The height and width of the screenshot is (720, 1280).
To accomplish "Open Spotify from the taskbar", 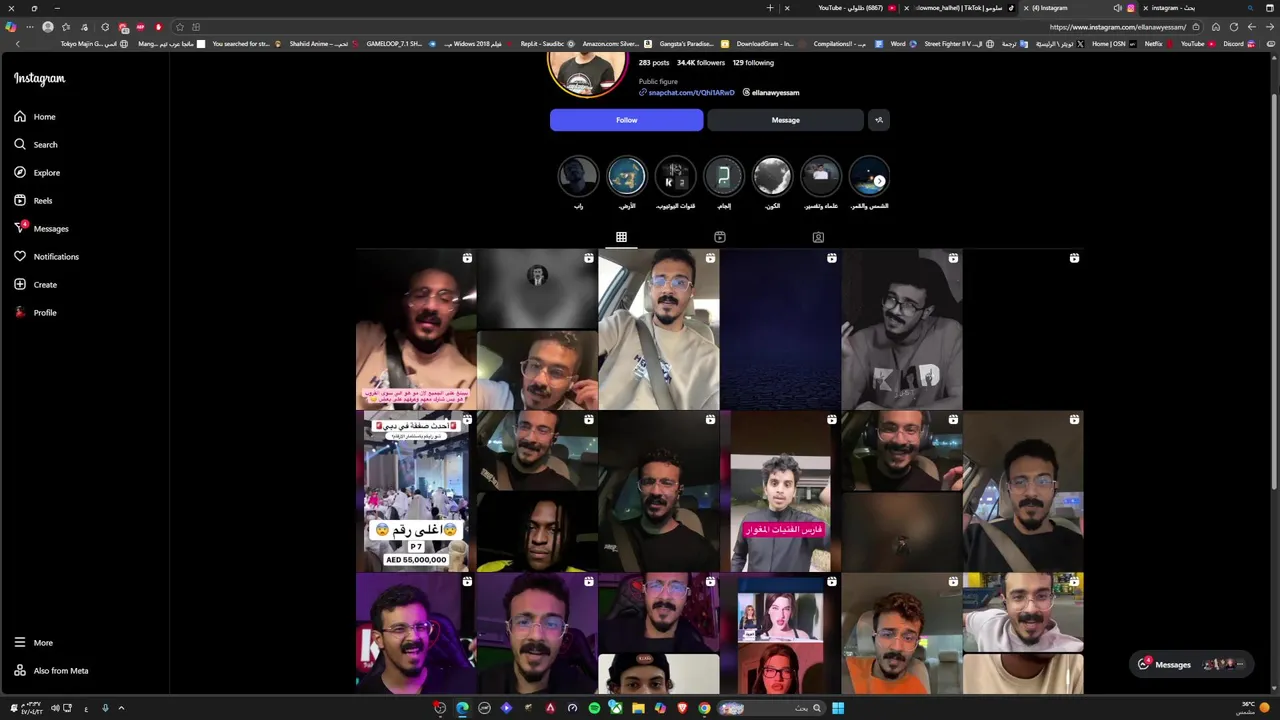I will point(594,708).
